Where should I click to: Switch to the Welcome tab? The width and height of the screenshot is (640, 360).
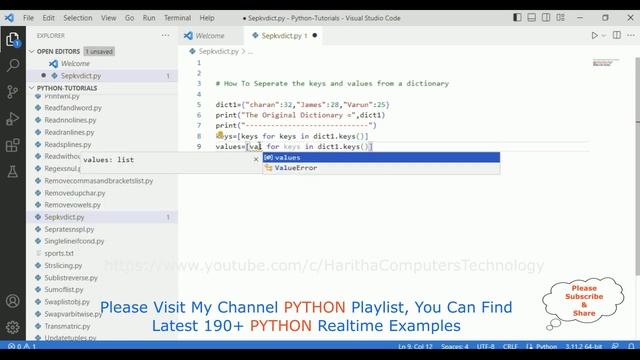(210, 36)
